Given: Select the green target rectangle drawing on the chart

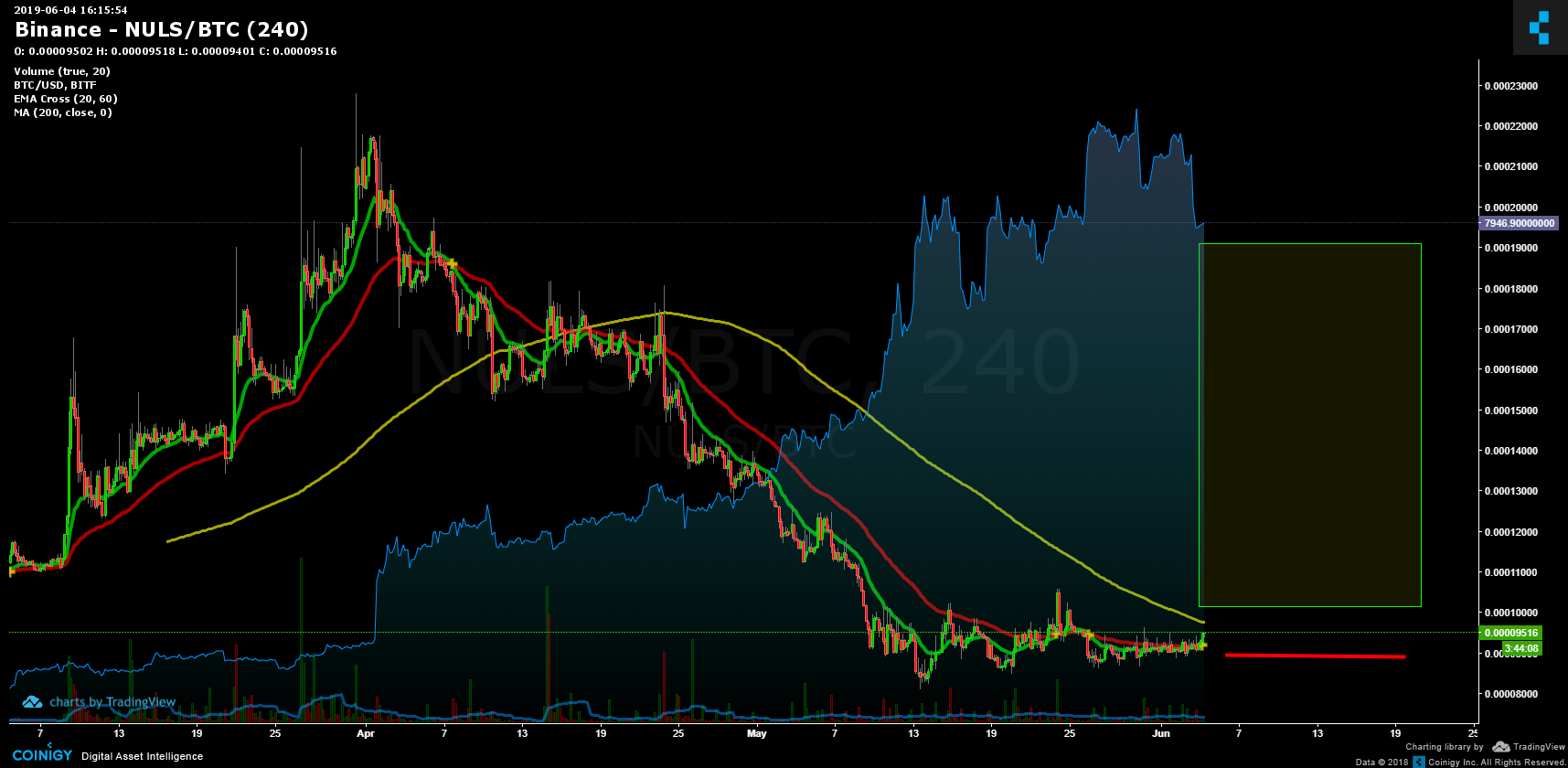Looking at the screenshot, I should pyautogui.click(x=1310, y=425).
